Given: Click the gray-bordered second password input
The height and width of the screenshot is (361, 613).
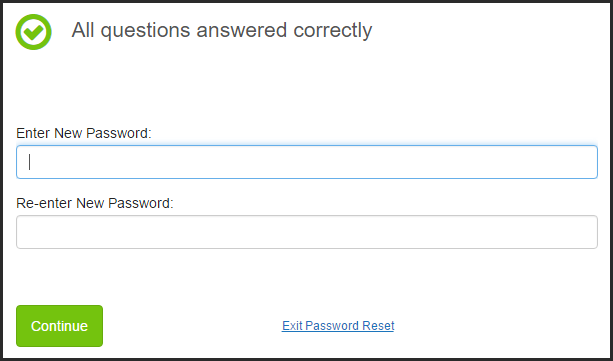Looking at the screenshot, I should (x=306, y=232).
